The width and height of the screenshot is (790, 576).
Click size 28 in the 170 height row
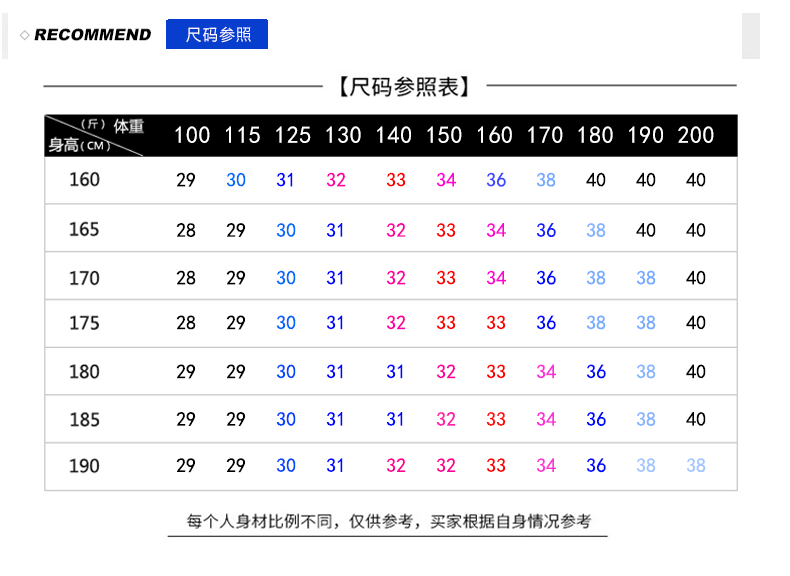(x=185, y=278)
